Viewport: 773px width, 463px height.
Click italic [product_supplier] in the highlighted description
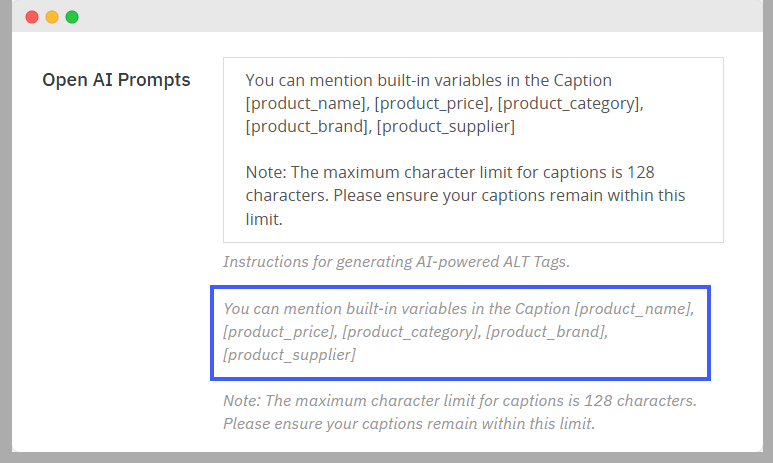(x=290, y=354)
